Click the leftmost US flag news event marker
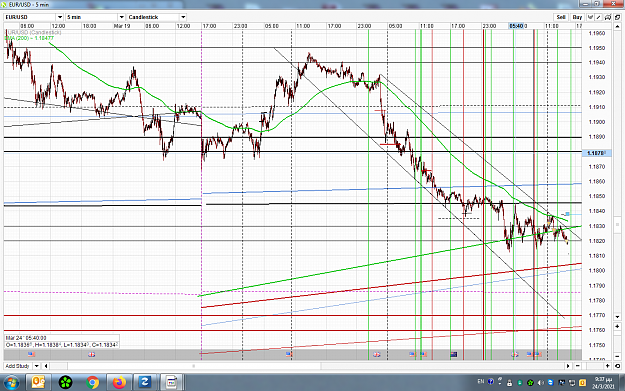625x391 pixels. pyautogui.click(x=31, y=354)
